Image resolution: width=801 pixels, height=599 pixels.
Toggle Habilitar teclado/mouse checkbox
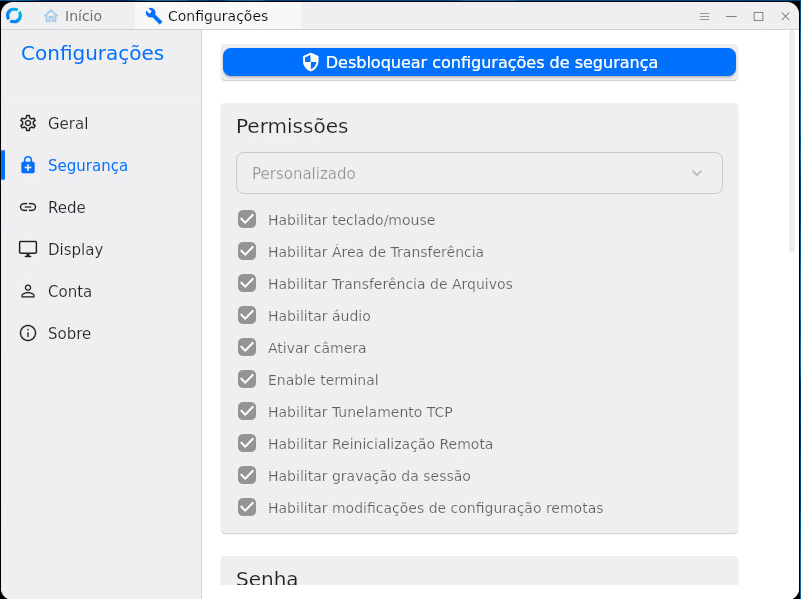[x=247, y=220]
